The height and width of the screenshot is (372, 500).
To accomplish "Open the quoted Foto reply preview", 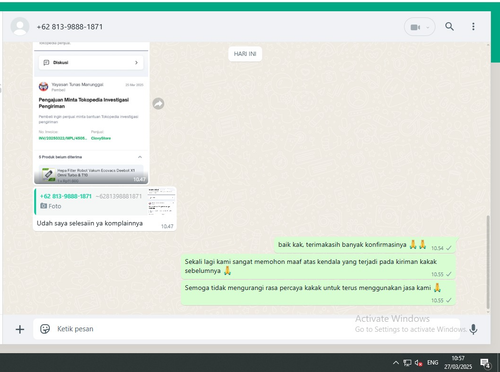I will coord(105,201).
